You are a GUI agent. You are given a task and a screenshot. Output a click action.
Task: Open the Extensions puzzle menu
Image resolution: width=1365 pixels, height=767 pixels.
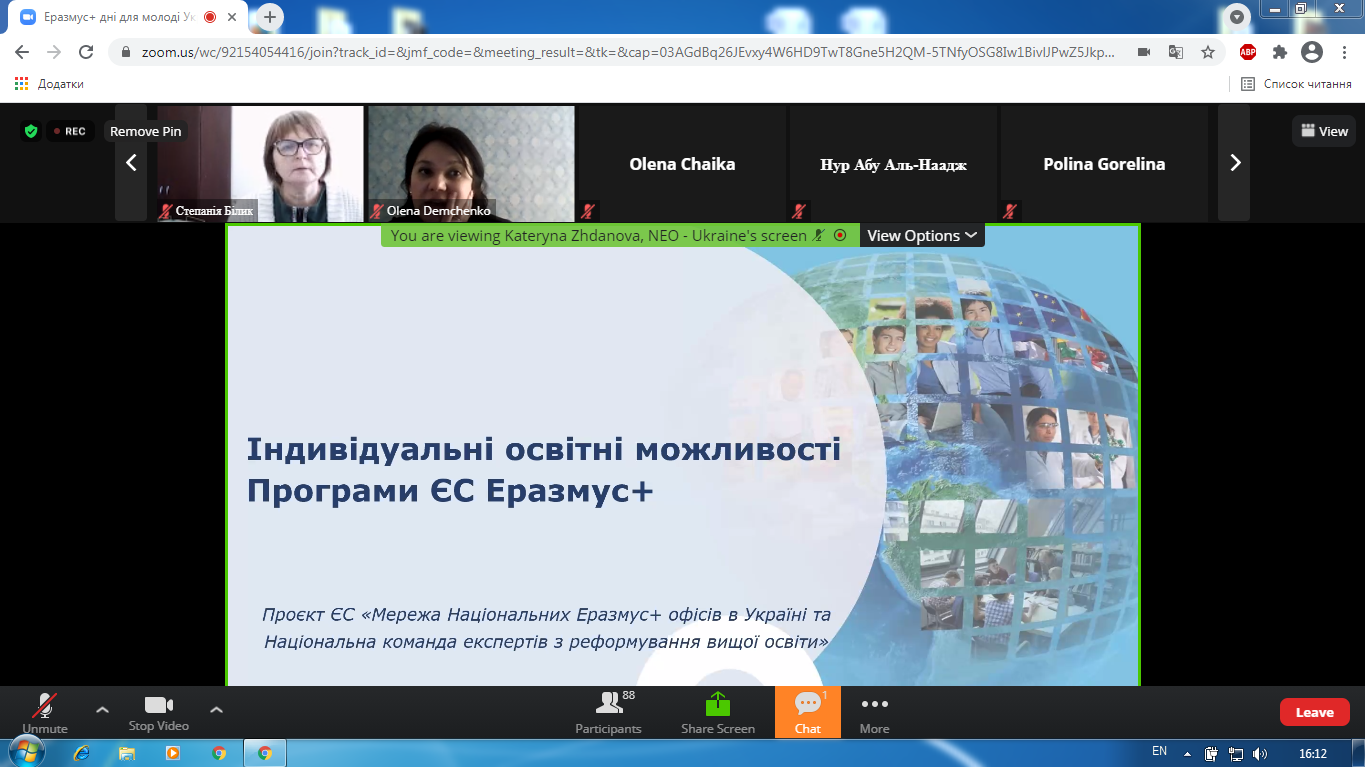pos(1280,52)
